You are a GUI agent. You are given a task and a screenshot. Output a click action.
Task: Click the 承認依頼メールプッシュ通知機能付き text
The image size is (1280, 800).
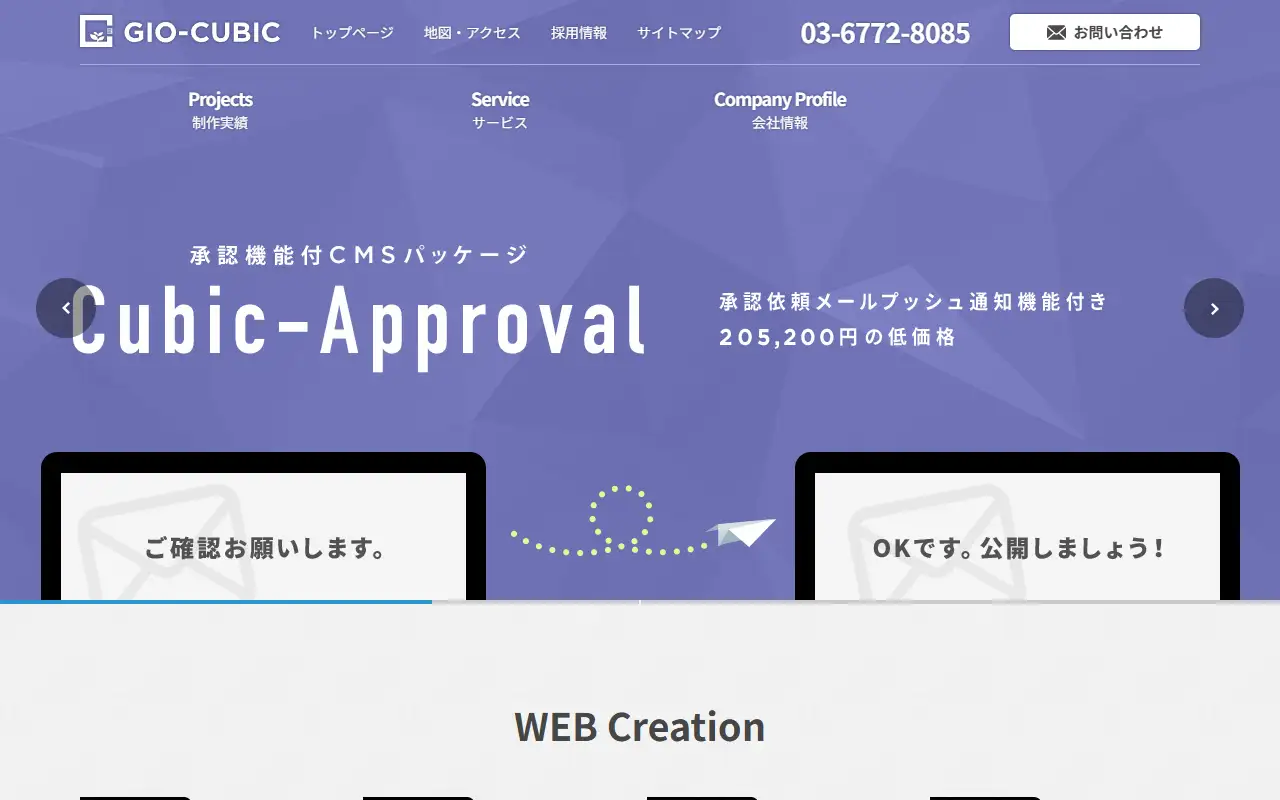[914, 301]
